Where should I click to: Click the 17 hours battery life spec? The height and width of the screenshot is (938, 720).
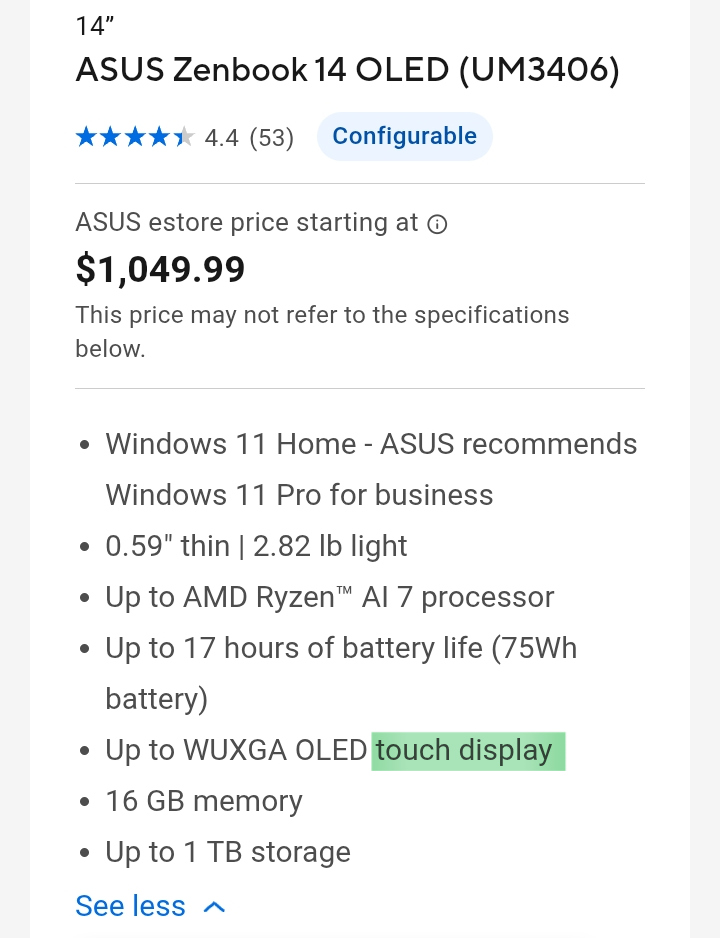click(340, 649)
